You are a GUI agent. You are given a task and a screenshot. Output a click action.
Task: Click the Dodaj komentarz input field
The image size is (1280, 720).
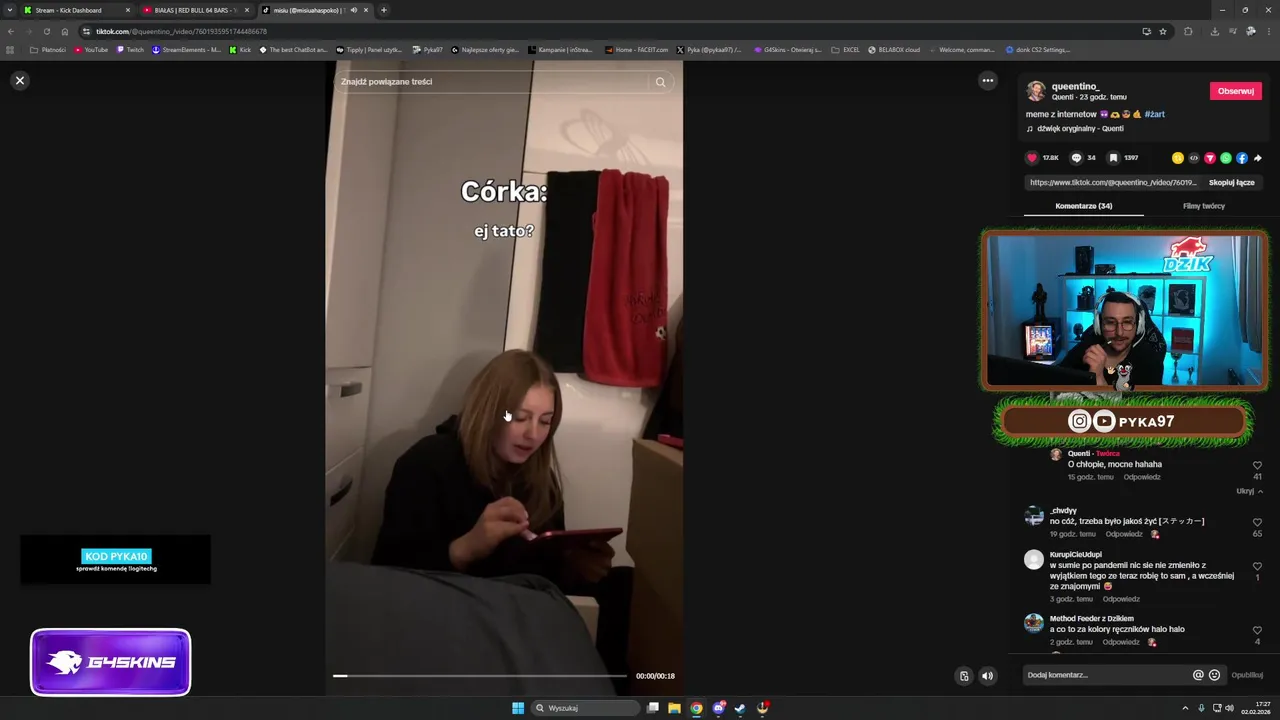(x=1107, y=675)
